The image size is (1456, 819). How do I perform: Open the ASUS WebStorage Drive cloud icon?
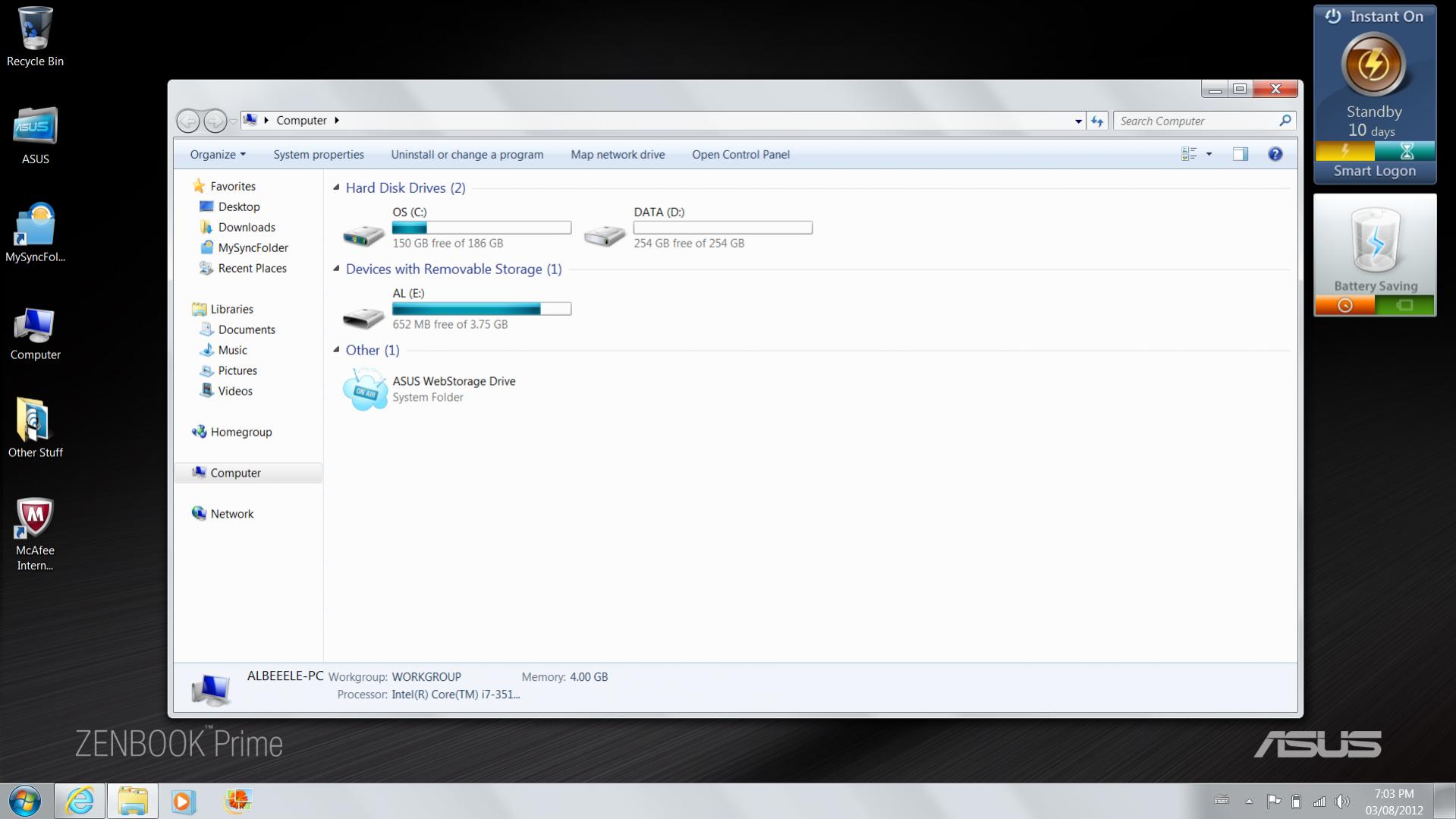point(365,389)
